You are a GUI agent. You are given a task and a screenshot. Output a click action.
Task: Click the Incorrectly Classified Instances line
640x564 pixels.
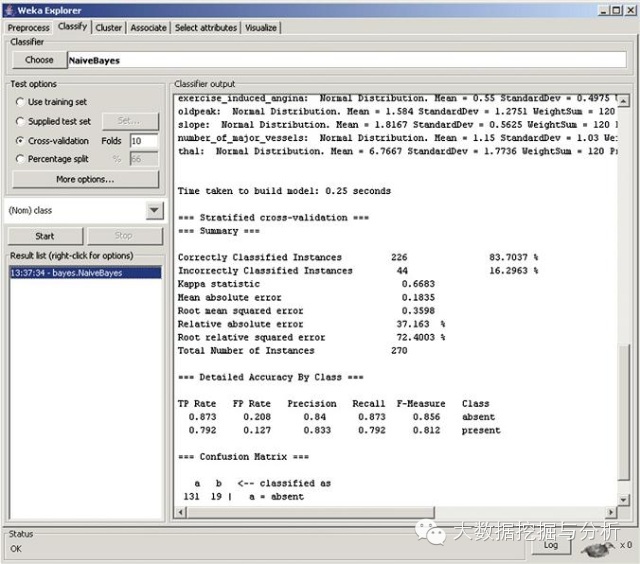point(358,271)
